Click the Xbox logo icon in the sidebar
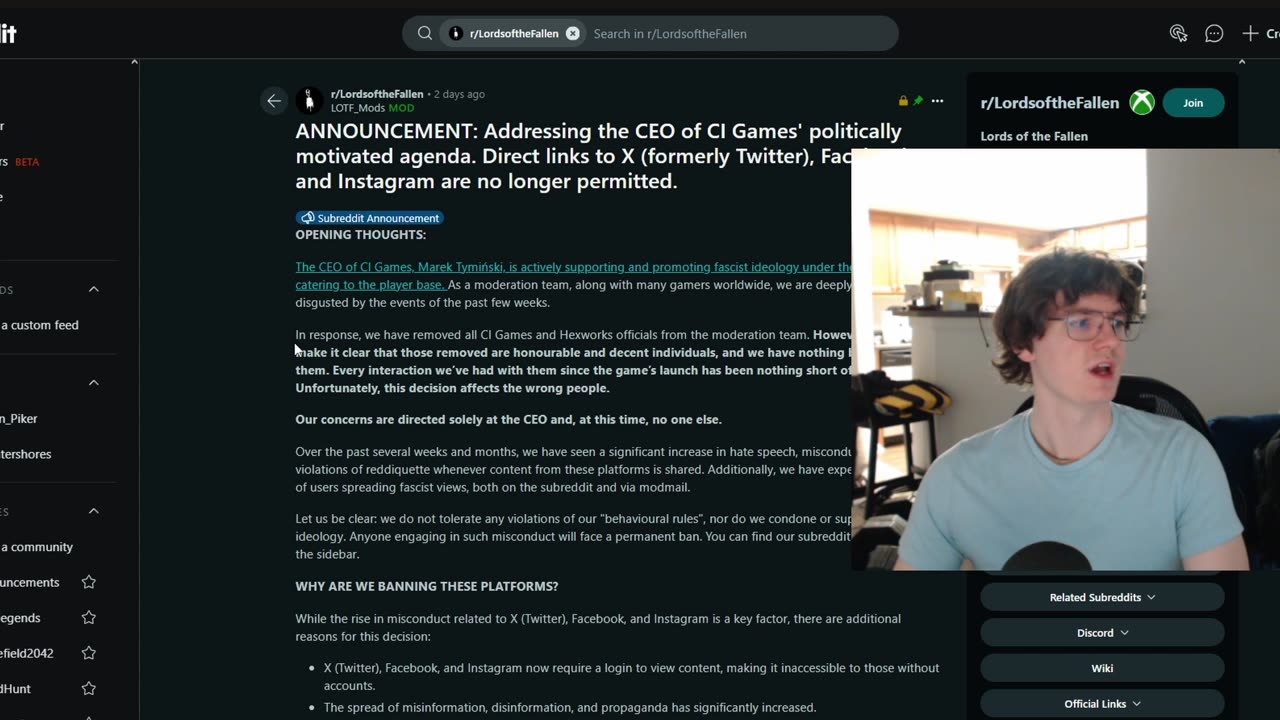This screenshot has width=1280, height=720. click(x=1142, y=102)
